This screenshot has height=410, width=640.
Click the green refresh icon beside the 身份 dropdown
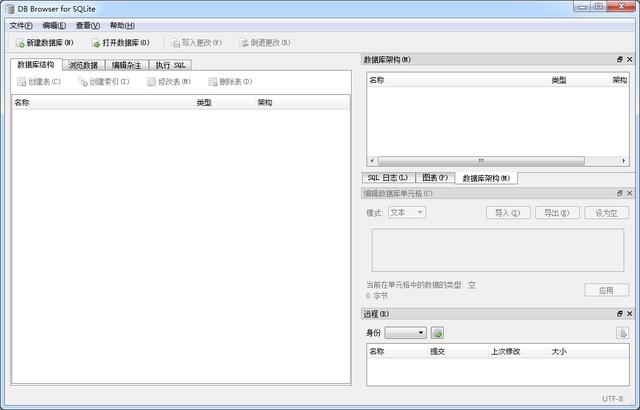tap(438, 333)
